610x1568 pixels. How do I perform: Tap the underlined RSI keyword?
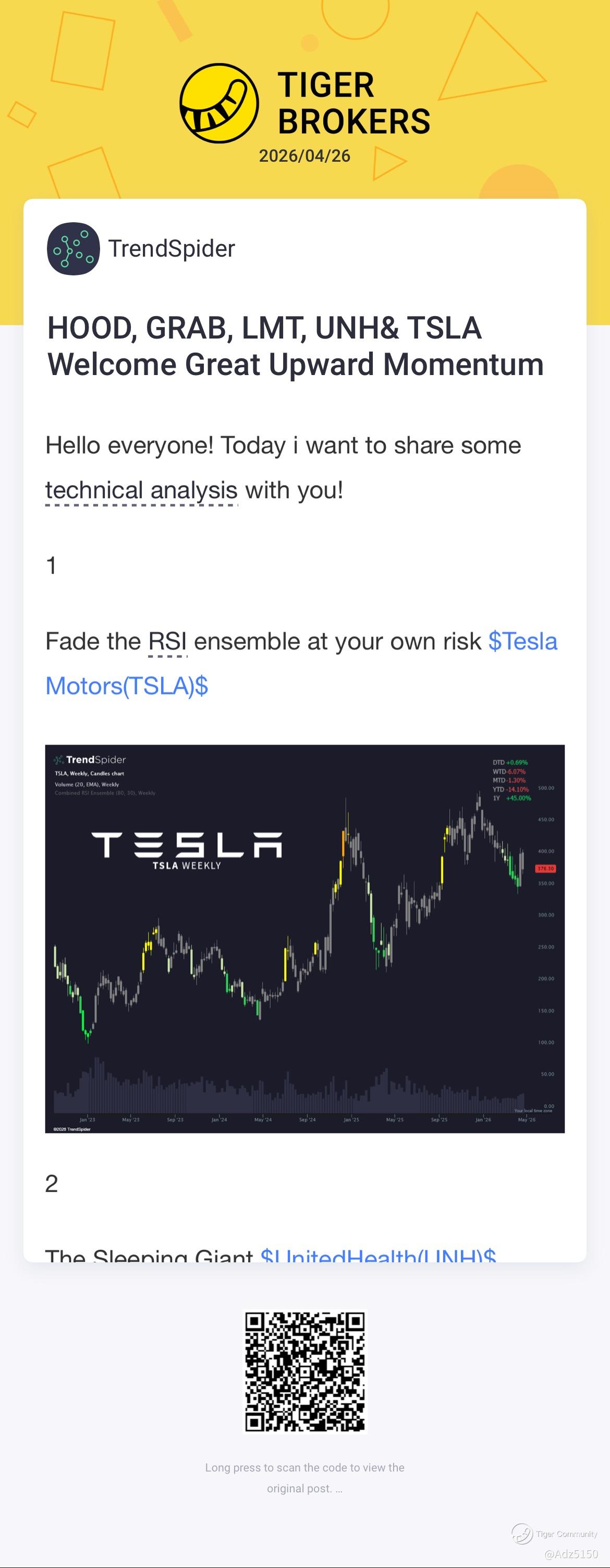point(167,642)
